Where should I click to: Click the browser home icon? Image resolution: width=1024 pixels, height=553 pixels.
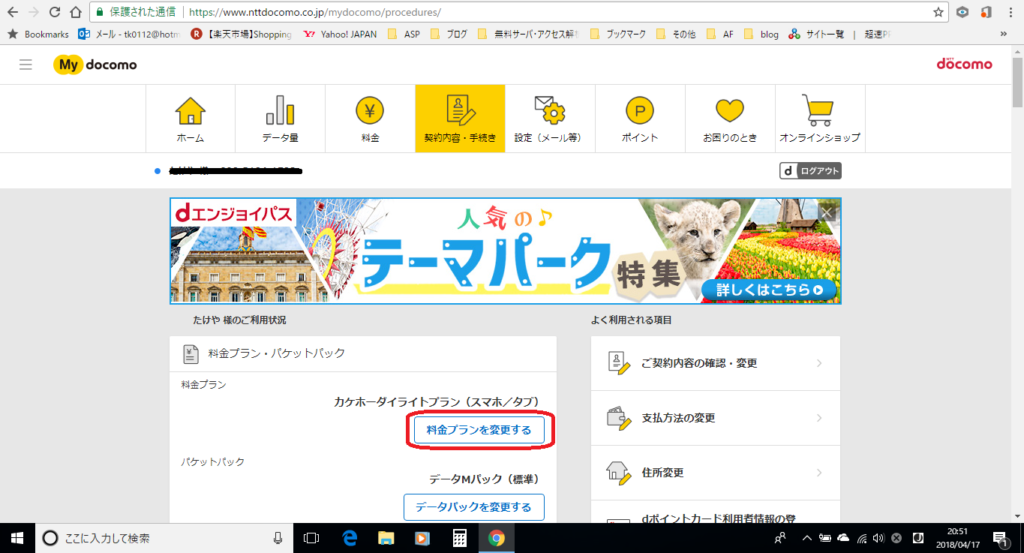76,12
